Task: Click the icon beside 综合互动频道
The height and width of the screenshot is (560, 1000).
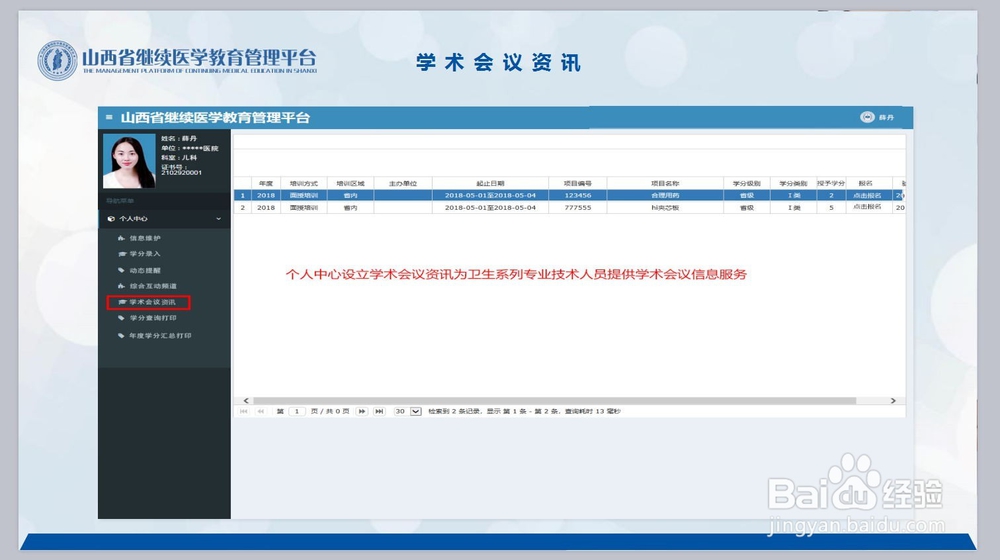Action: point(121,286)
